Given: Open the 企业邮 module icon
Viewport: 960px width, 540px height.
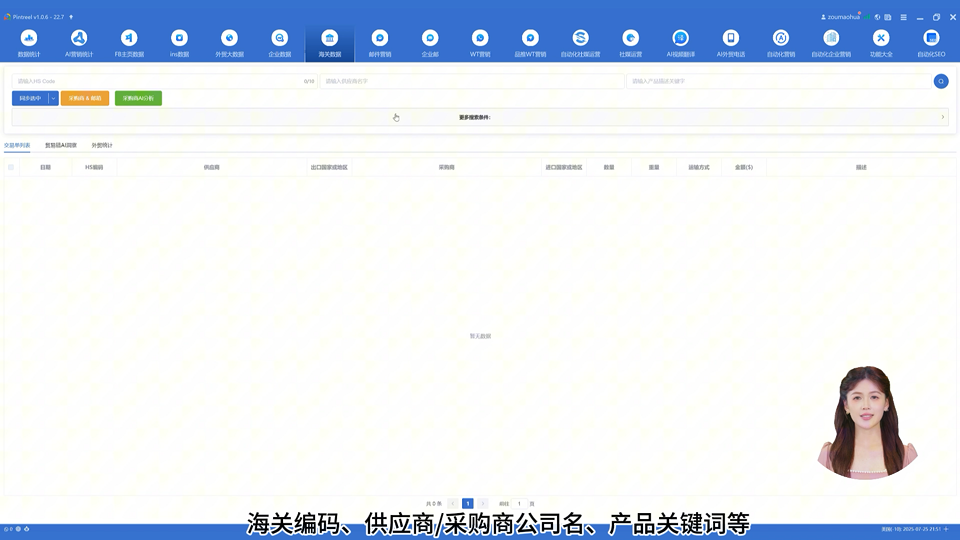Looking at the screenshot, I should coord(430,38).
